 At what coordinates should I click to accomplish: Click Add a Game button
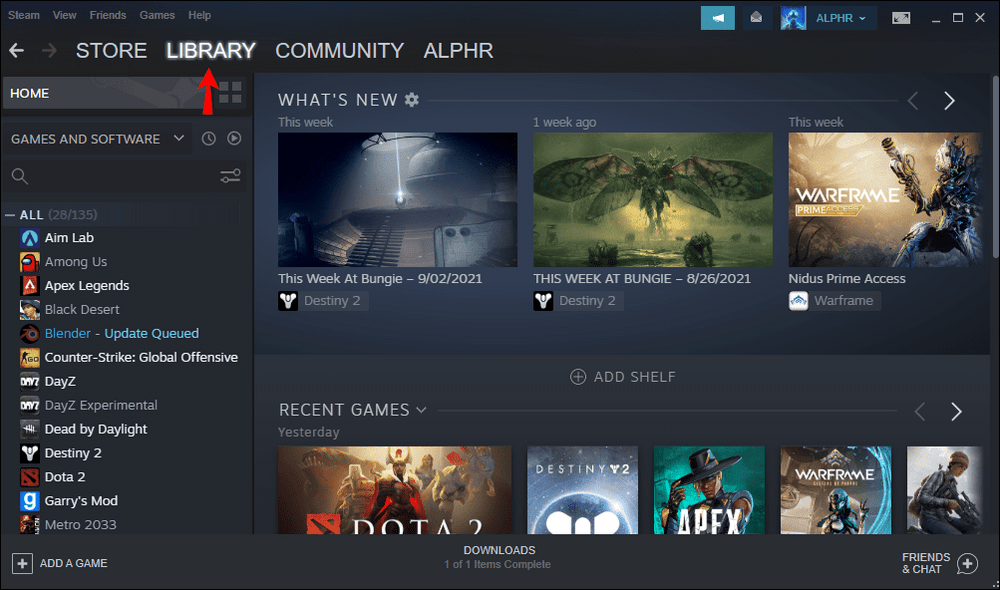pos(60,563)
